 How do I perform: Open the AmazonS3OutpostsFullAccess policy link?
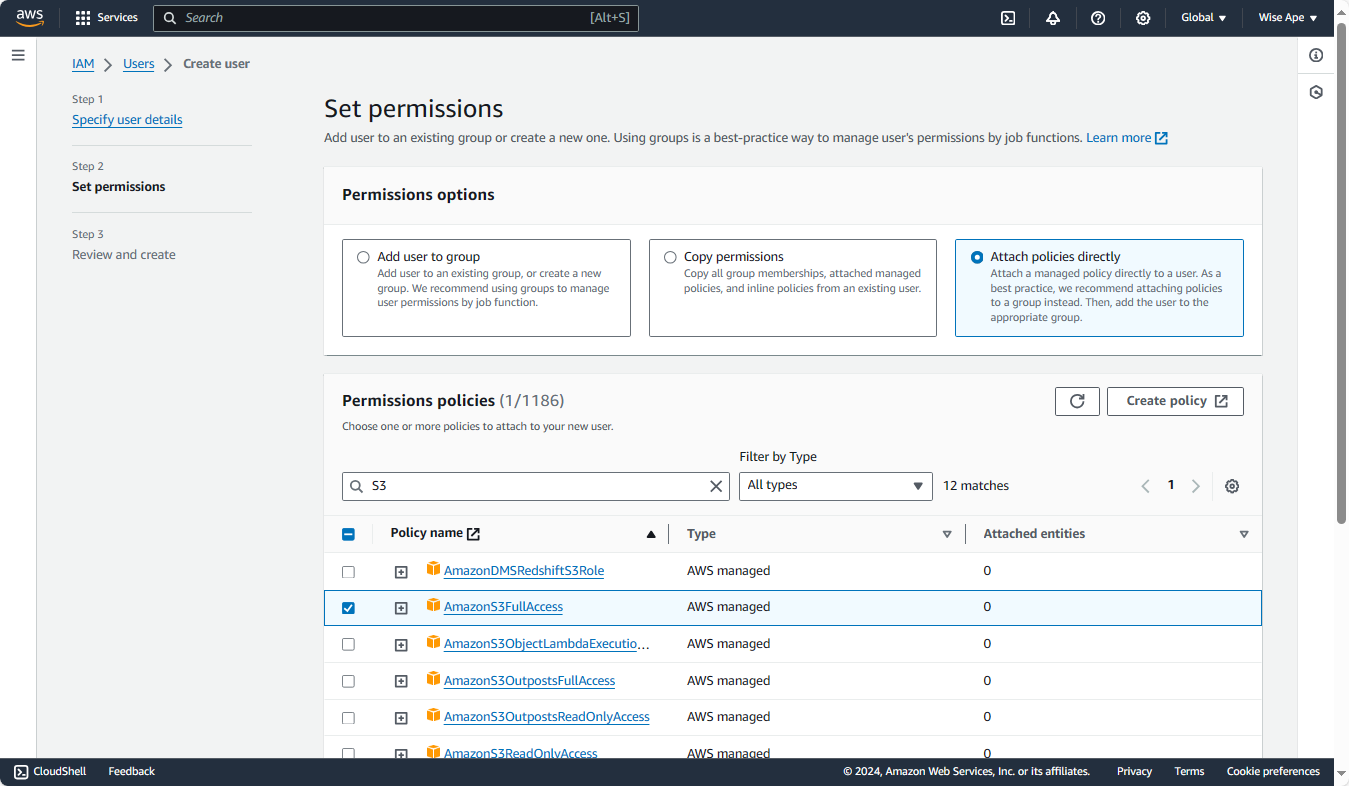tap(529, 681)
